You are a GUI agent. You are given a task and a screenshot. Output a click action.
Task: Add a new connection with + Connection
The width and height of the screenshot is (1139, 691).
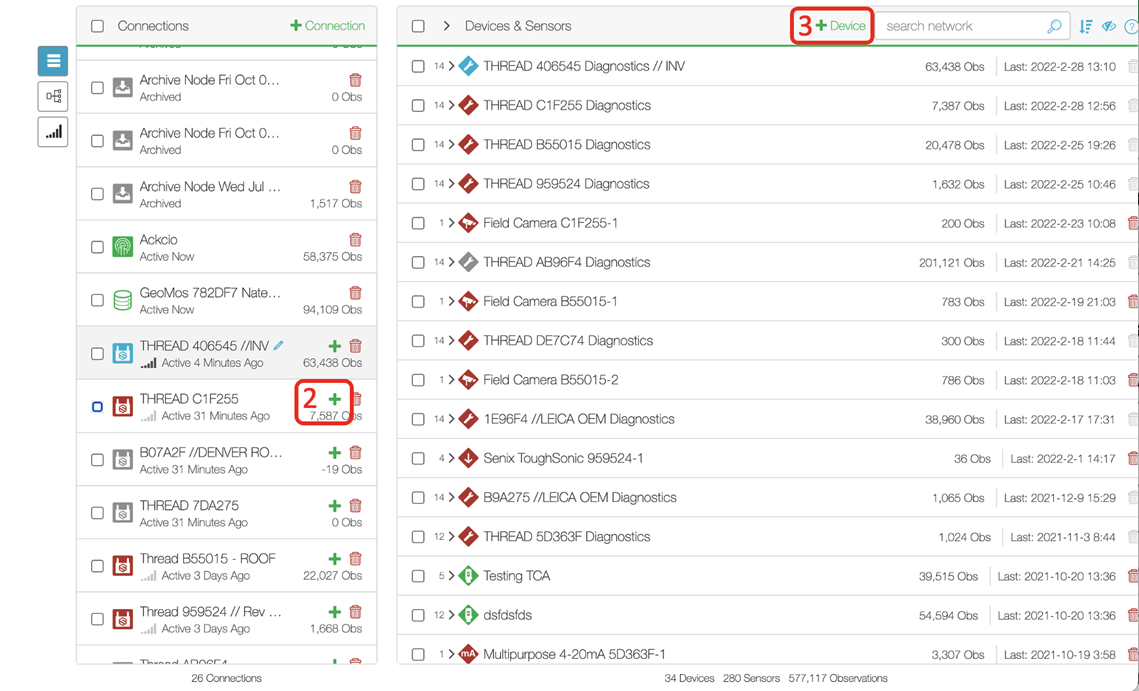click(328, 25)
